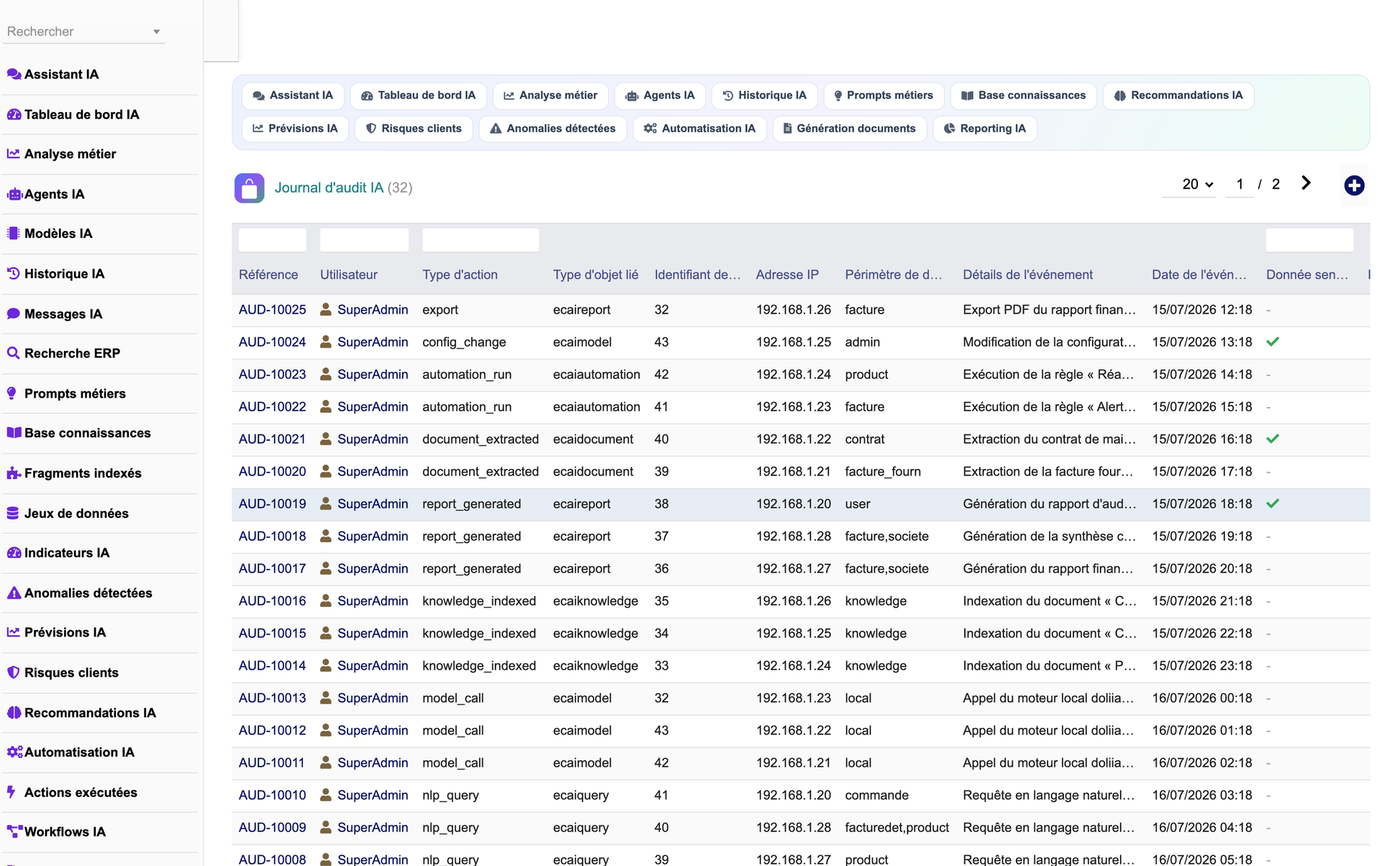Open the Agents IA tab
Screen dimensions: 1400x866
tap(660, 96)
